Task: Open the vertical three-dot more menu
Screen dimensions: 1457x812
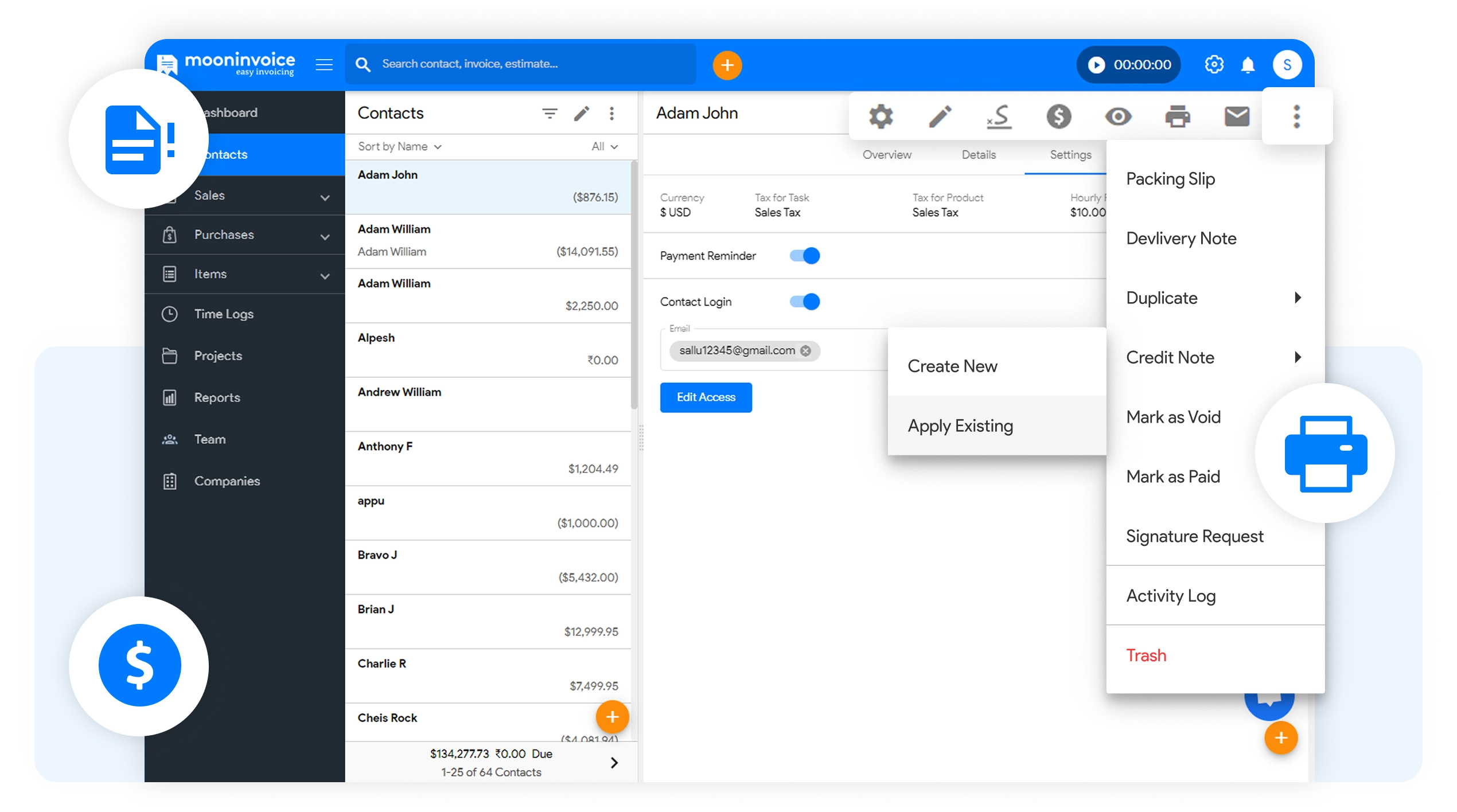Action: point(1296,116)
